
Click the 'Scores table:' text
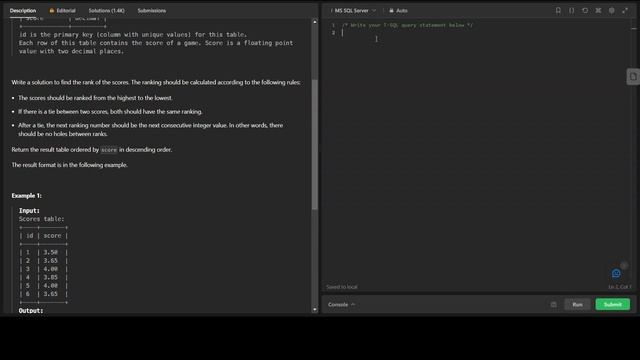[x=42, y=219]
